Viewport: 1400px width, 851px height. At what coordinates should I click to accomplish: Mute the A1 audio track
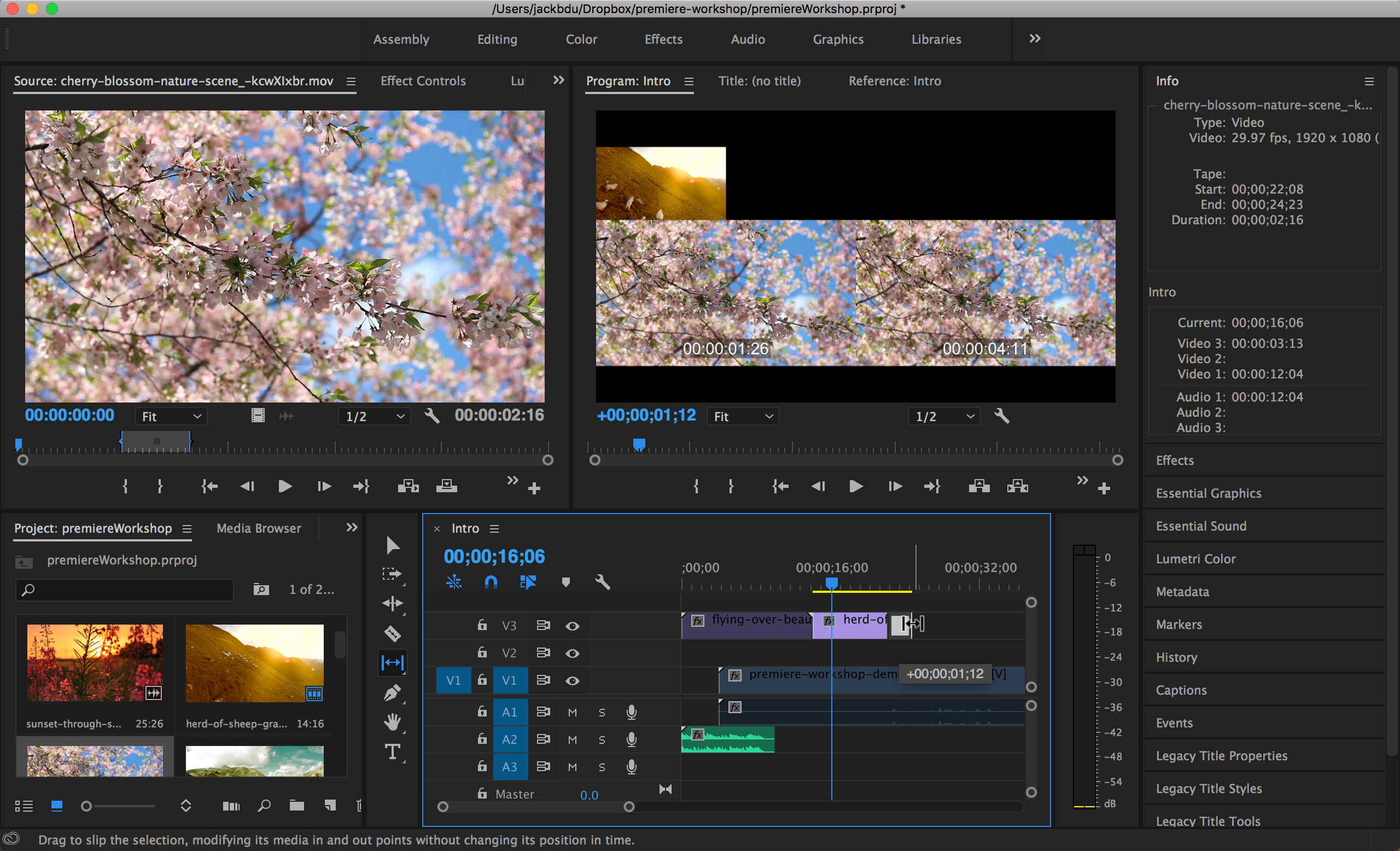coord(572,712)
